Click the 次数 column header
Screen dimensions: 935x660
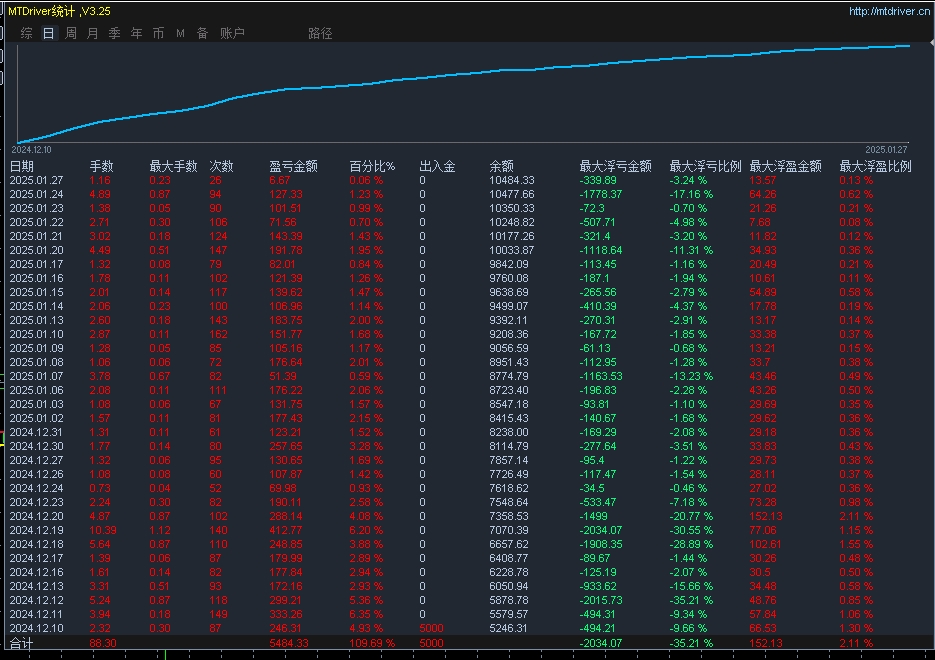pyautogui.click(x=221, y=166)
